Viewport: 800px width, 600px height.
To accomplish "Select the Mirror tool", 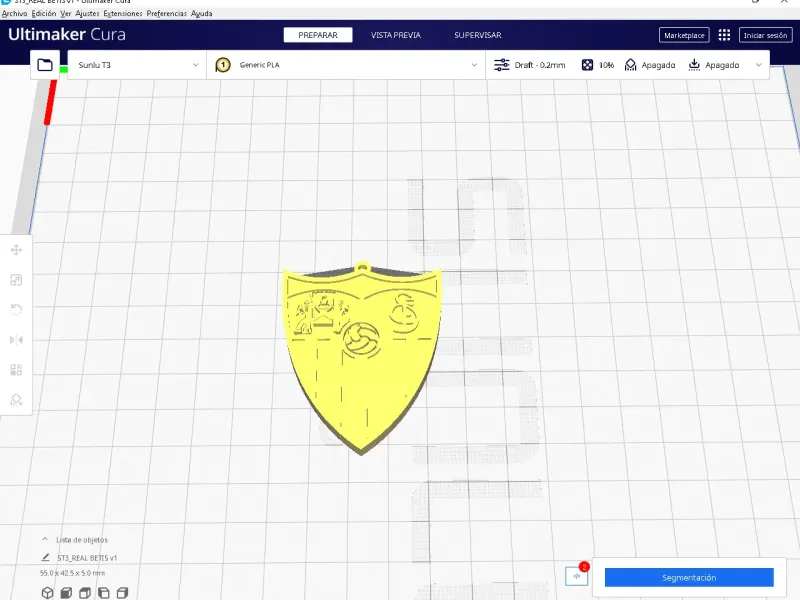I will [x=16, y=340].
